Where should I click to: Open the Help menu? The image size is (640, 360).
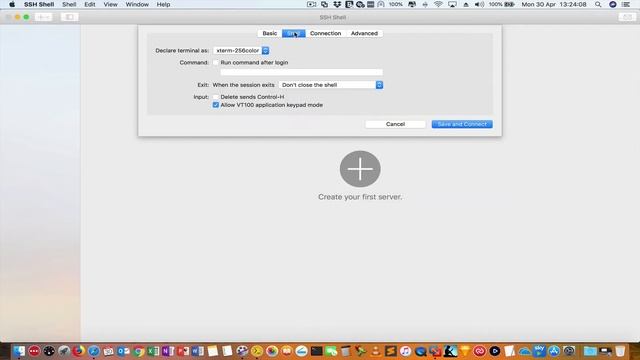163,4
